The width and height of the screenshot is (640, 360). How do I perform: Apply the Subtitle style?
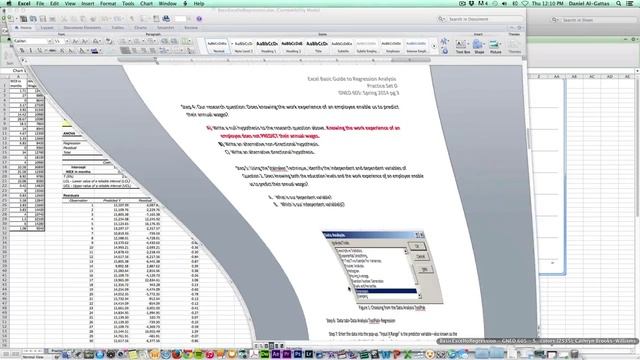pyautogui.click(x=342, y=46)
